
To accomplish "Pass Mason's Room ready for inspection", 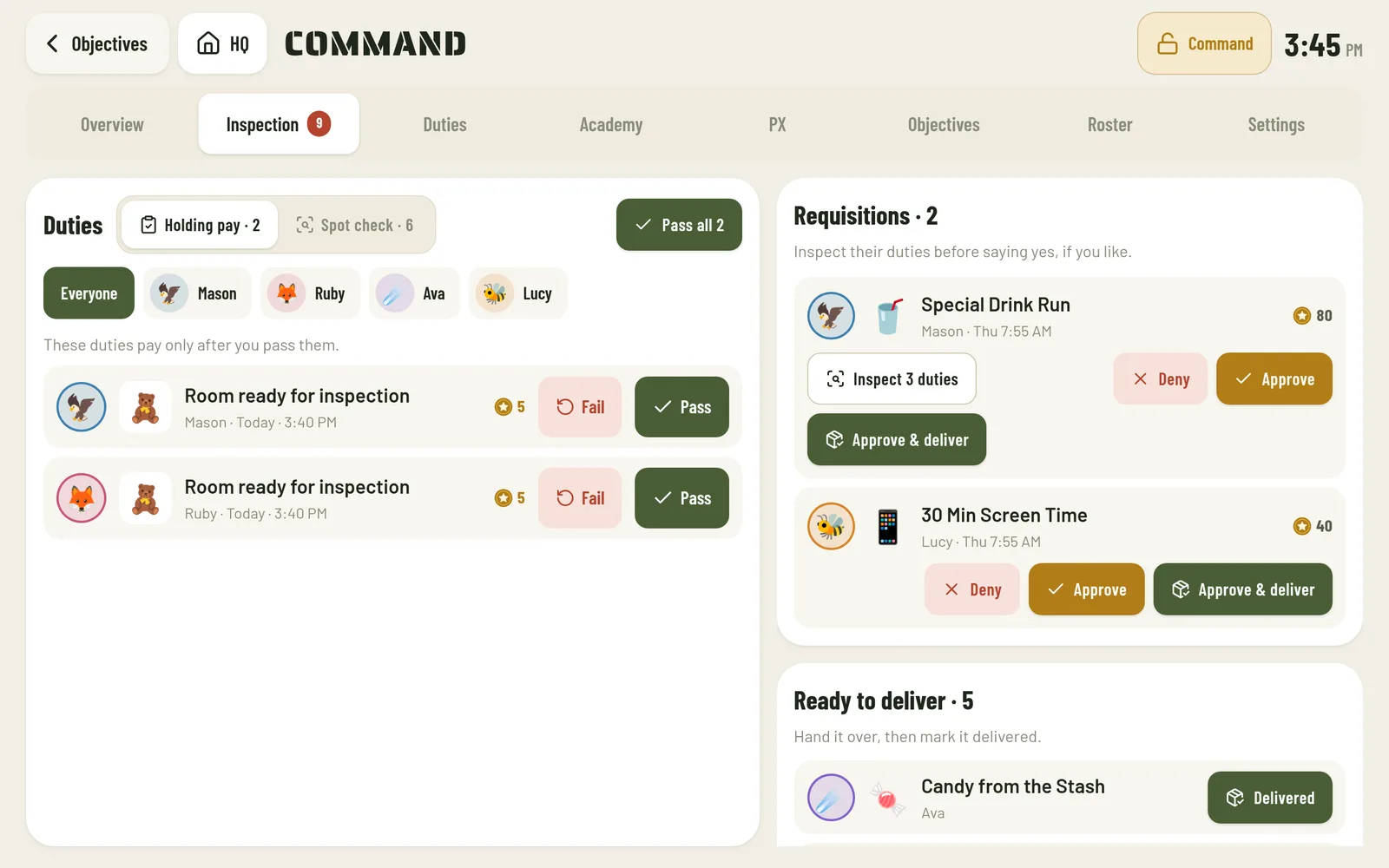I will [x=681, y=407].
